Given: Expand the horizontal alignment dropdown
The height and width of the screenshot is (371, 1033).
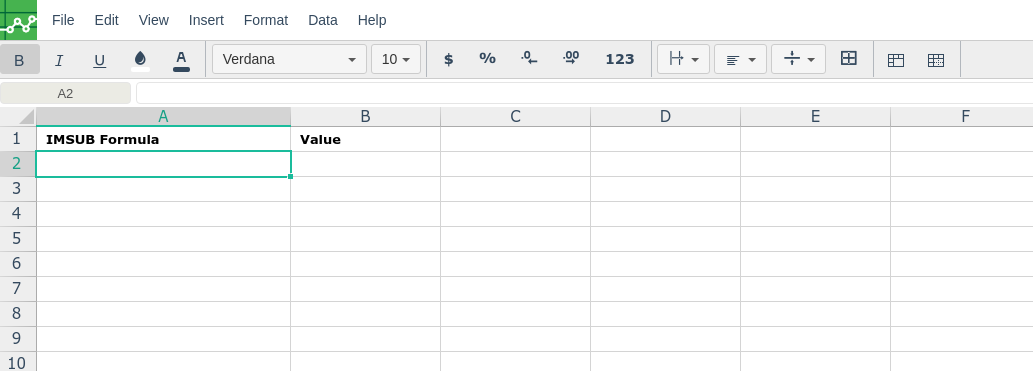Looking at the screenshot, I should pyautogui.click(x=740, y=59).
